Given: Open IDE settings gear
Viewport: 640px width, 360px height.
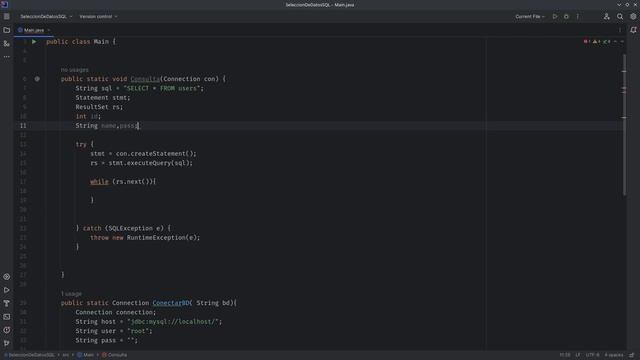Looking at the screenshot, I should (x=633, y=17).
